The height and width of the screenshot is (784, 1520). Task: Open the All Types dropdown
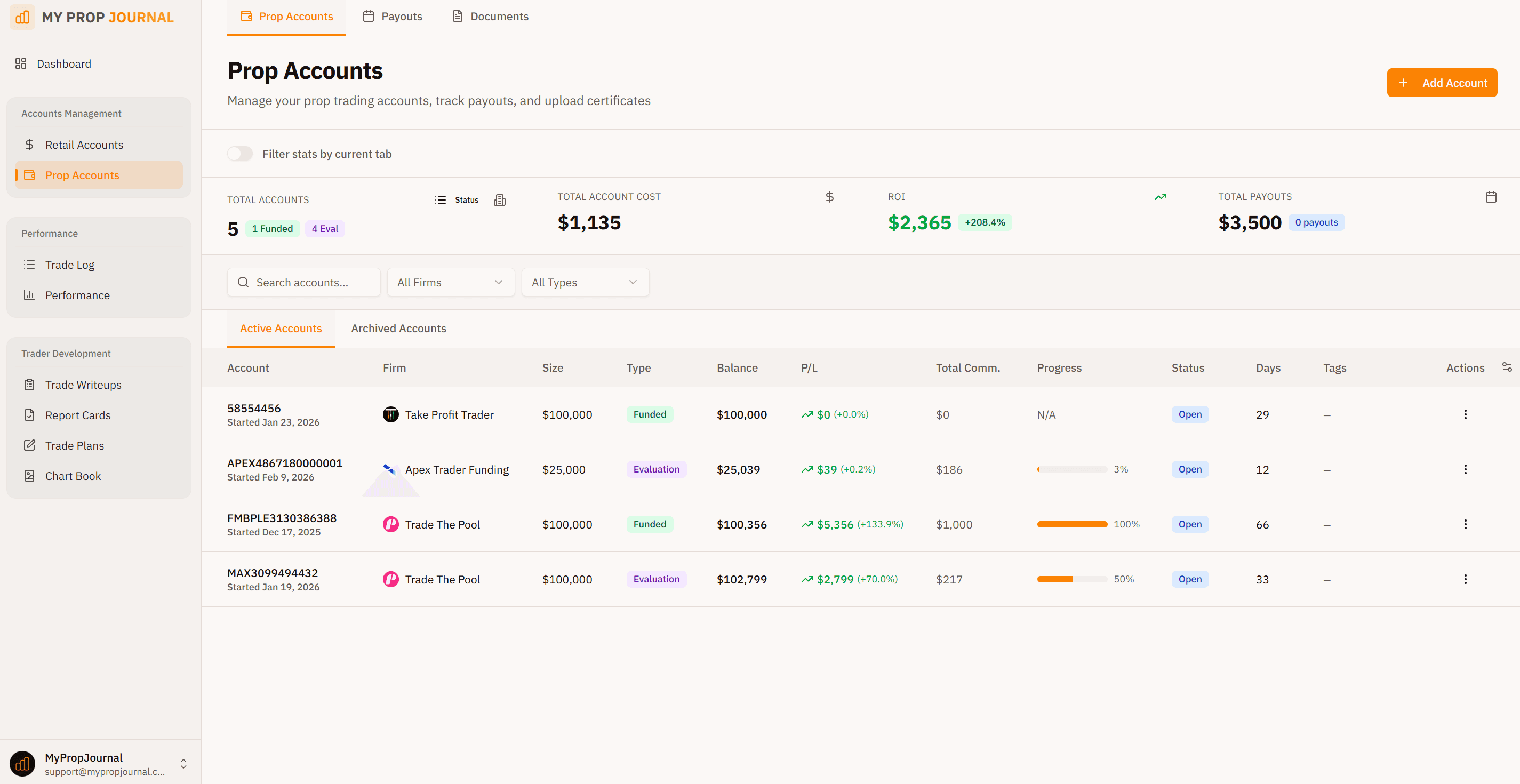pyautogui.click(x=586, y=283)
